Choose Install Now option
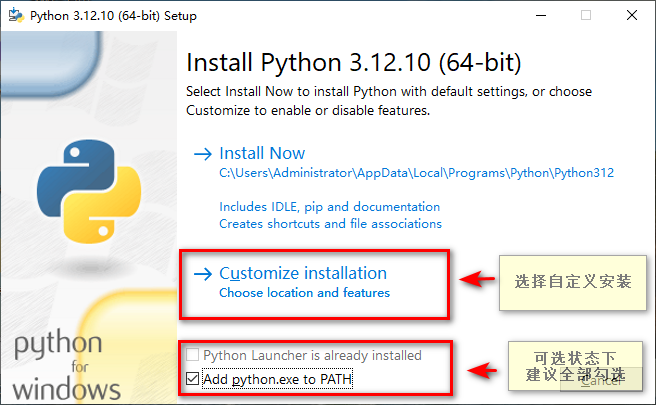 (x=262, y=154)
